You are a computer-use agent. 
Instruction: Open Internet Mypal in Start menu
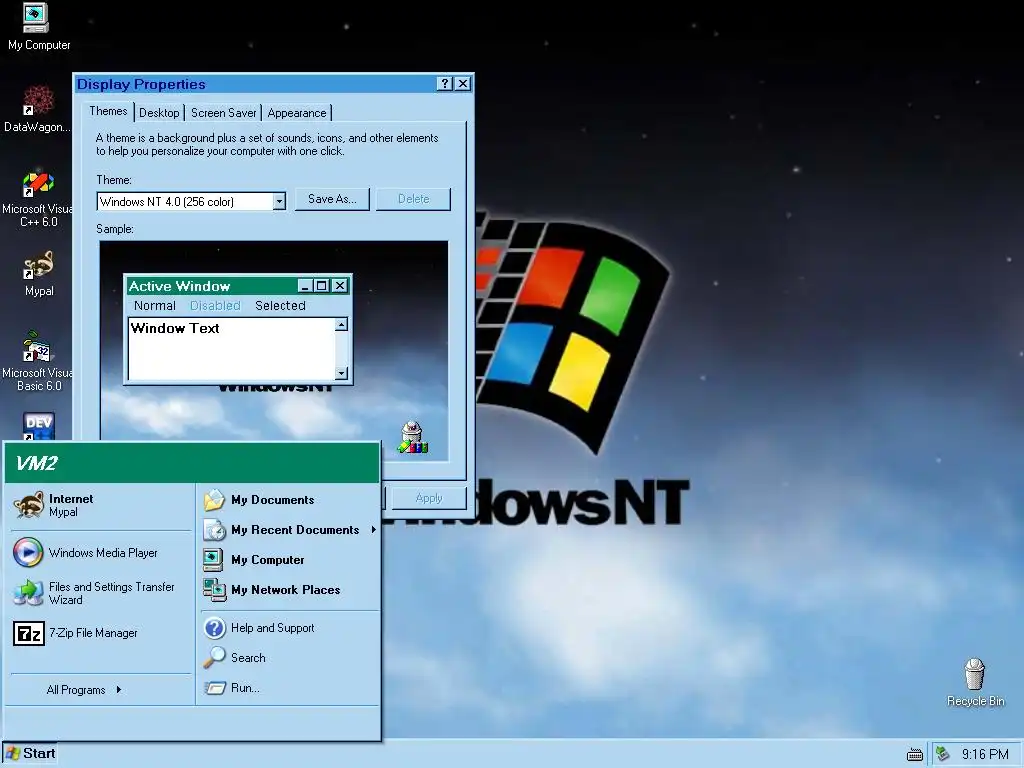100,505
